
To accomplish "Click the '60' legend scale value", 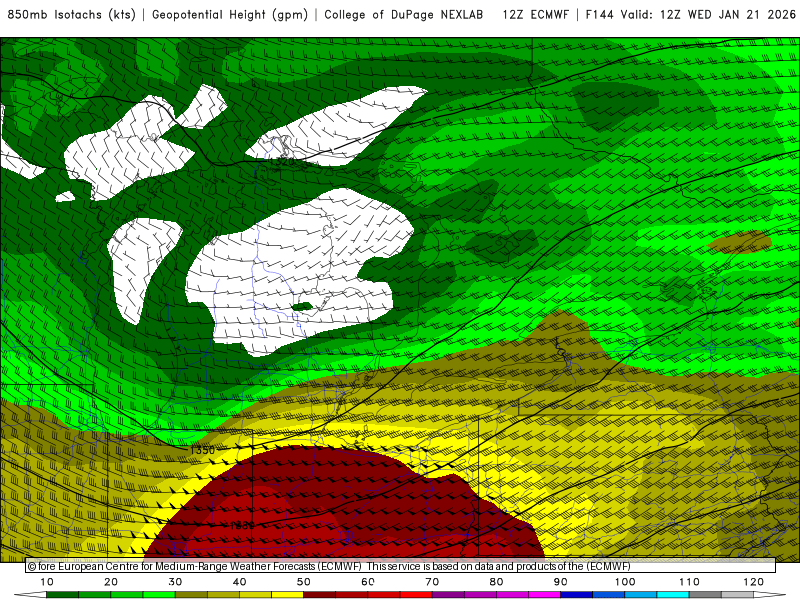I will point(368,582).
